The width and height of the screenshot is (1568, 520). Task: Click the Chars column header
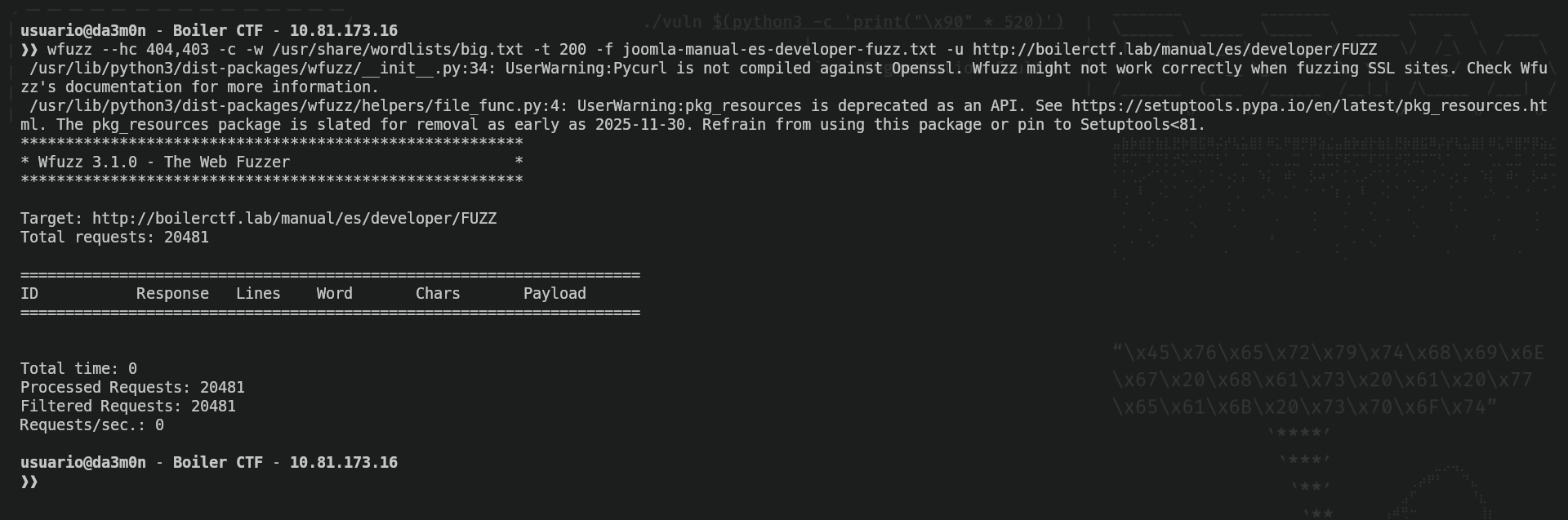pyautogui.click(x=438, y=294)
